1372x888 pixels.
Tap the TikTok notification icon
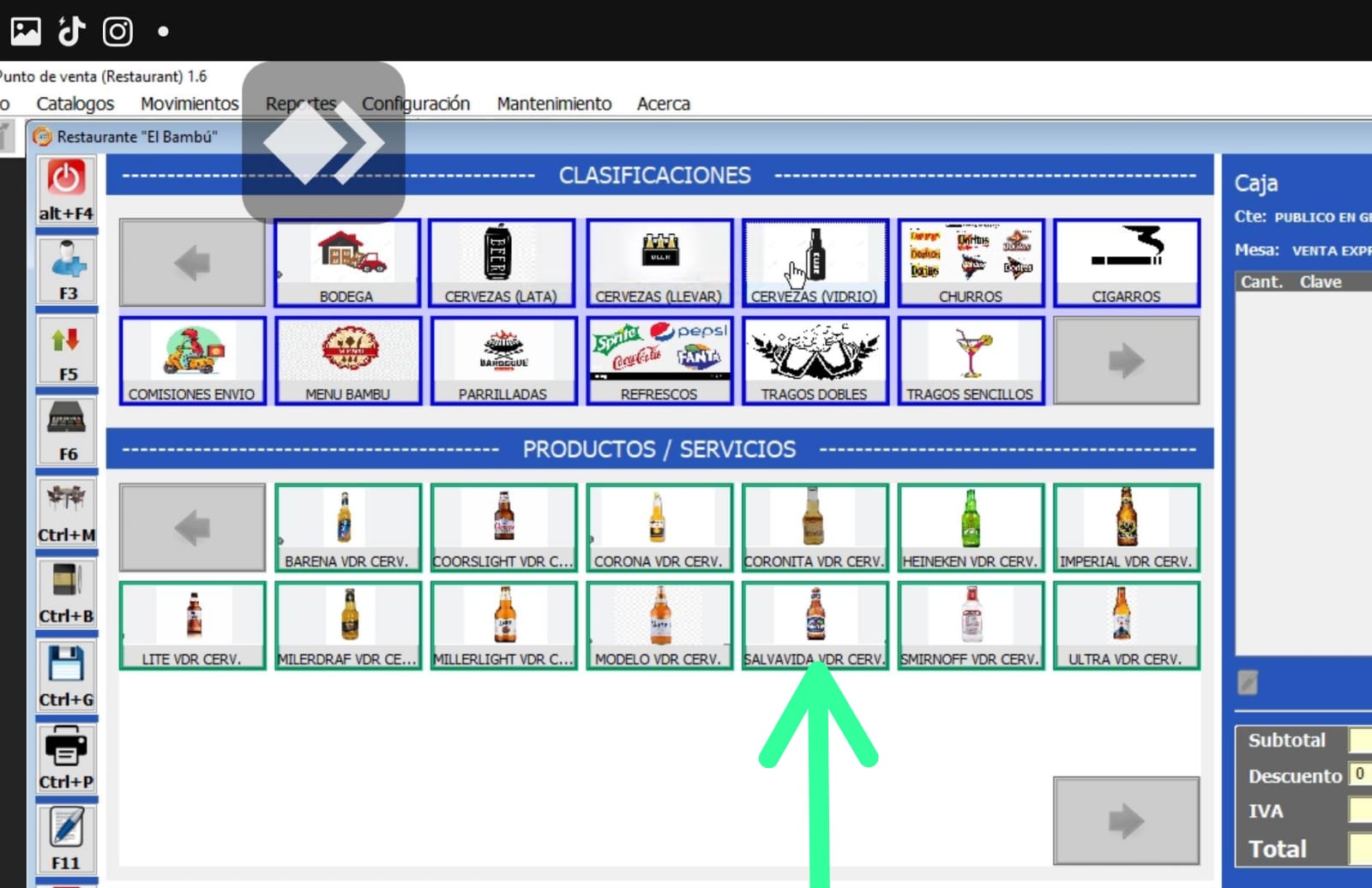[x=72, y=31]
